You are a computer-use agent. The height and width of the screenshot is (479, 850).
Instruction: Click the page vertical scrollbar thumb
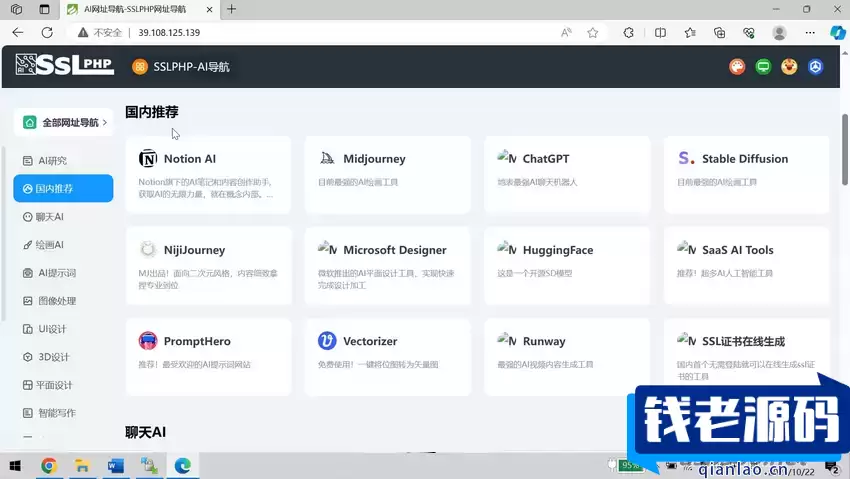[845, 150]
